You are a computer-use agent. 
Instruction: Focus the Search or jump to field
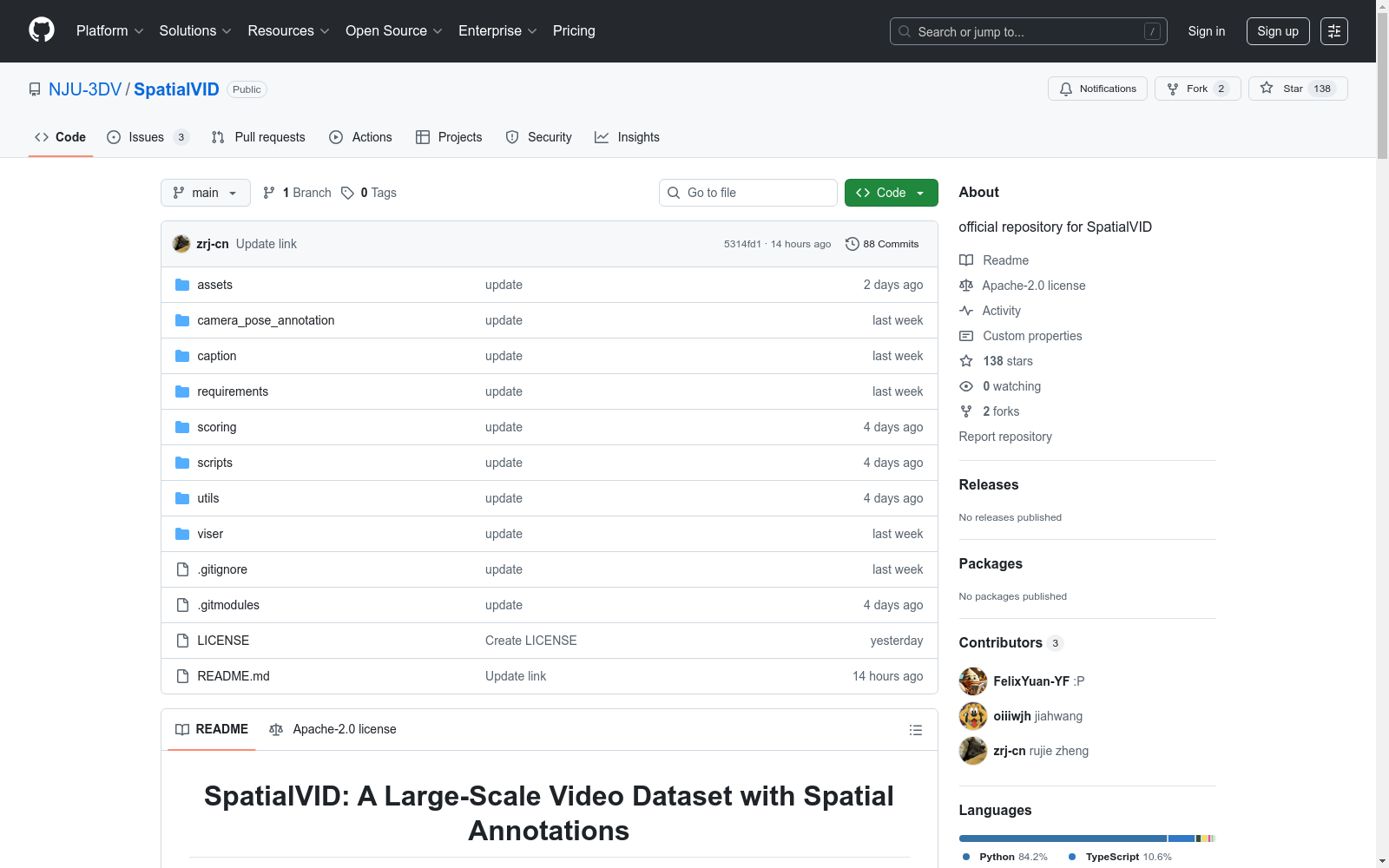[1029, 31]
